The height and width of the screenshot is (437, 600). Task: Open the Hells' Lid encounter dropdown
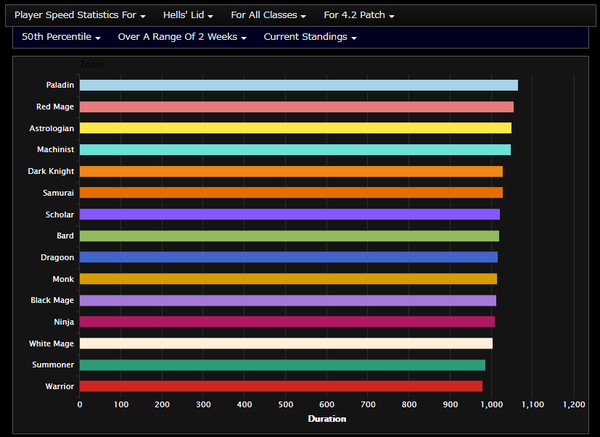[188, 15]
